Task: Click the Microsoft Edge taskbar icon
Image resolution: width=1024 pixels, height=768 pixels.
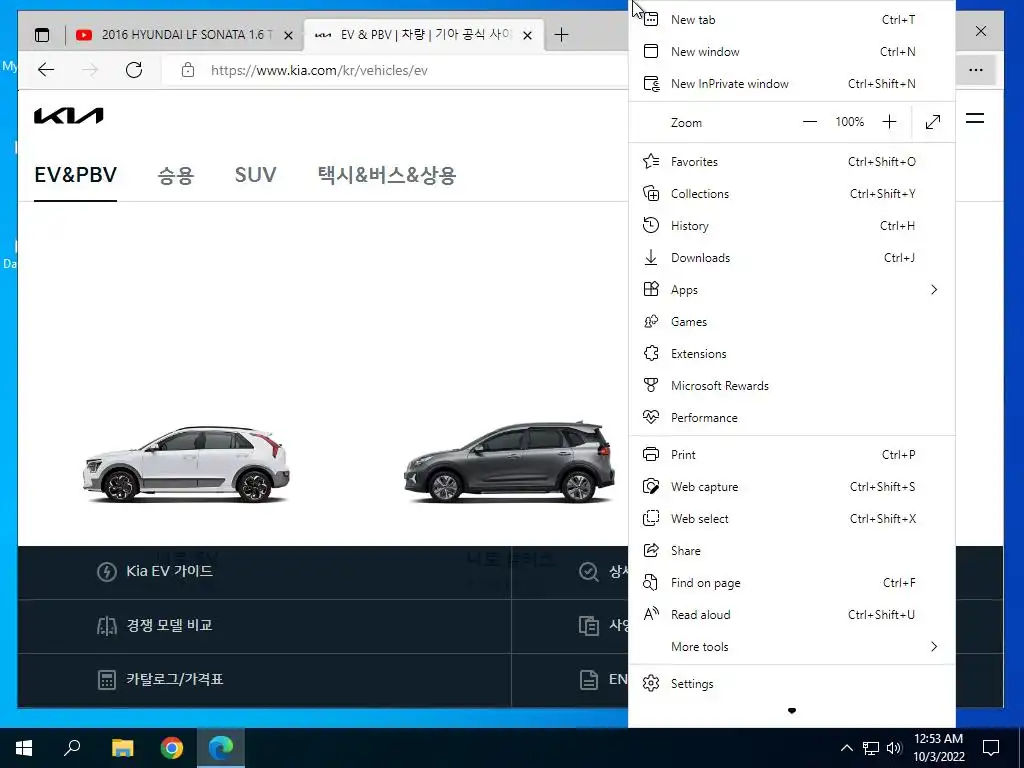Action: [x=221, y=748]
